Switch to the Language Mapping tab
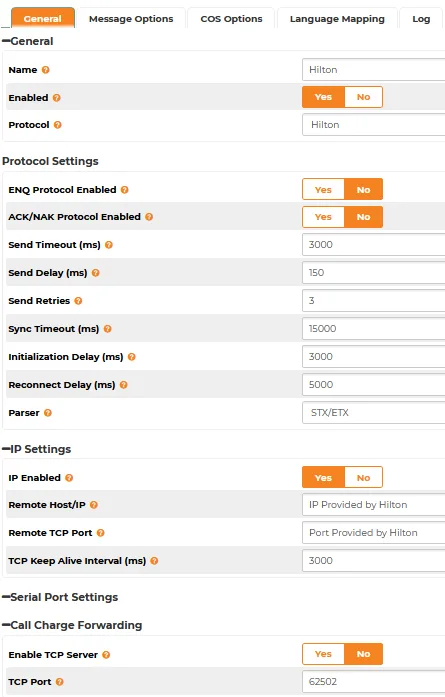Image resolution: width=445 pixels, height=697 pixels. [x=337, y=19]
